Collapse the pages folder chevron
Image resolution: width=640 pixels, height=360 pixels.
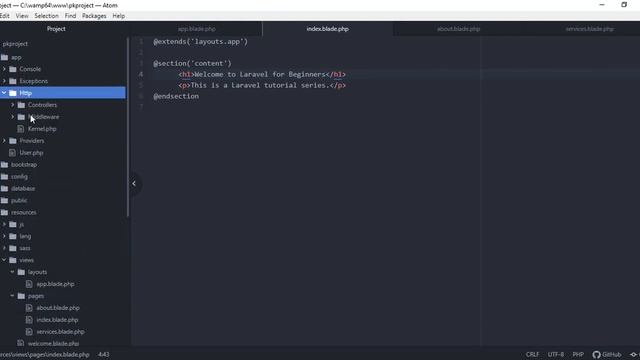tap(13, 296)
